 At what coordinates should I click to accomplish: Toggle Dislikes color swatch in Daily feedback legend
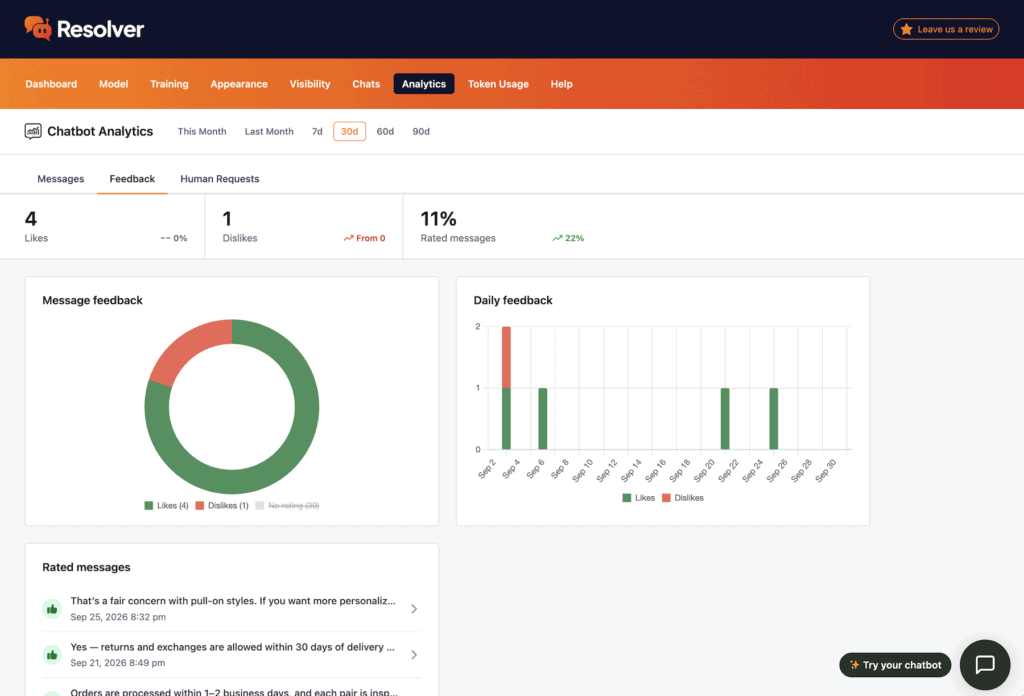point(666,498)
